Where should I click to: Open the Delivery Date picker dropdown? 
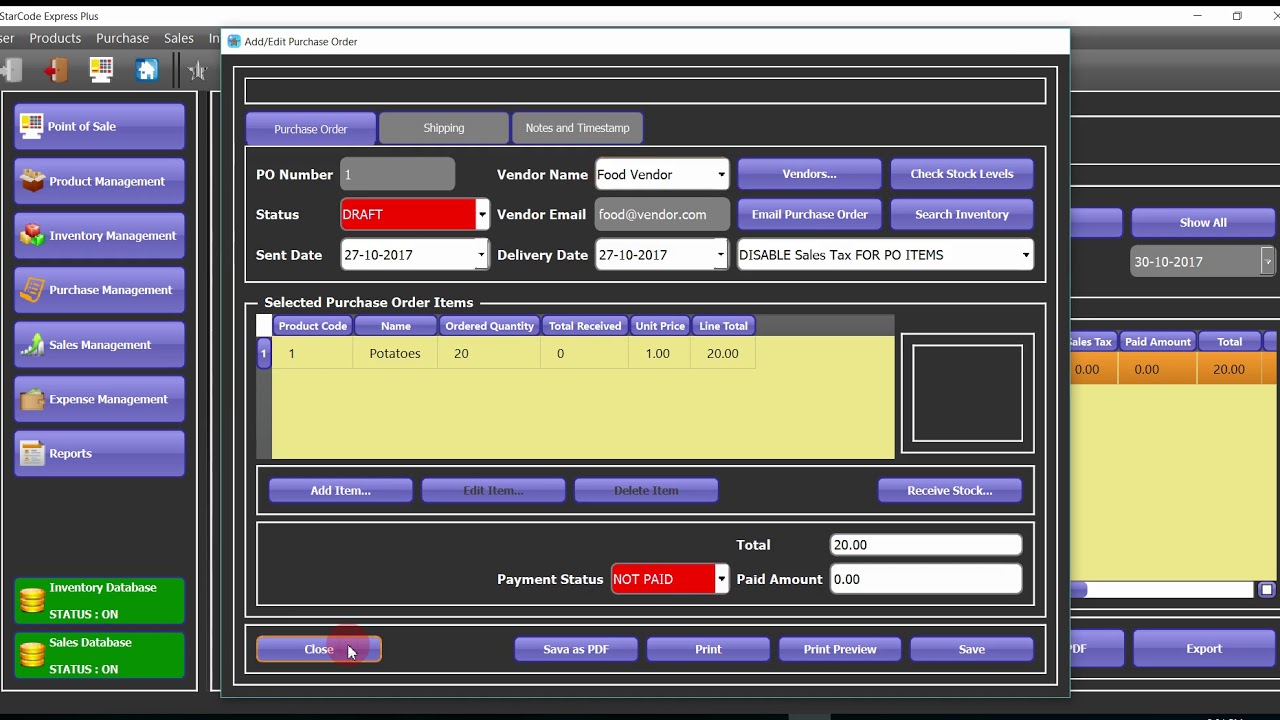click(x=721, y=255)
